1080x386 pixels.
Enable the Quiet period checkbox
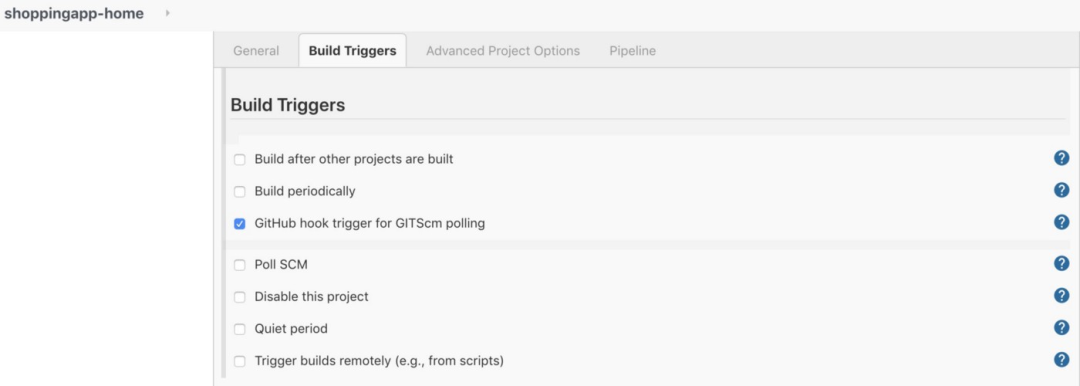240,329
